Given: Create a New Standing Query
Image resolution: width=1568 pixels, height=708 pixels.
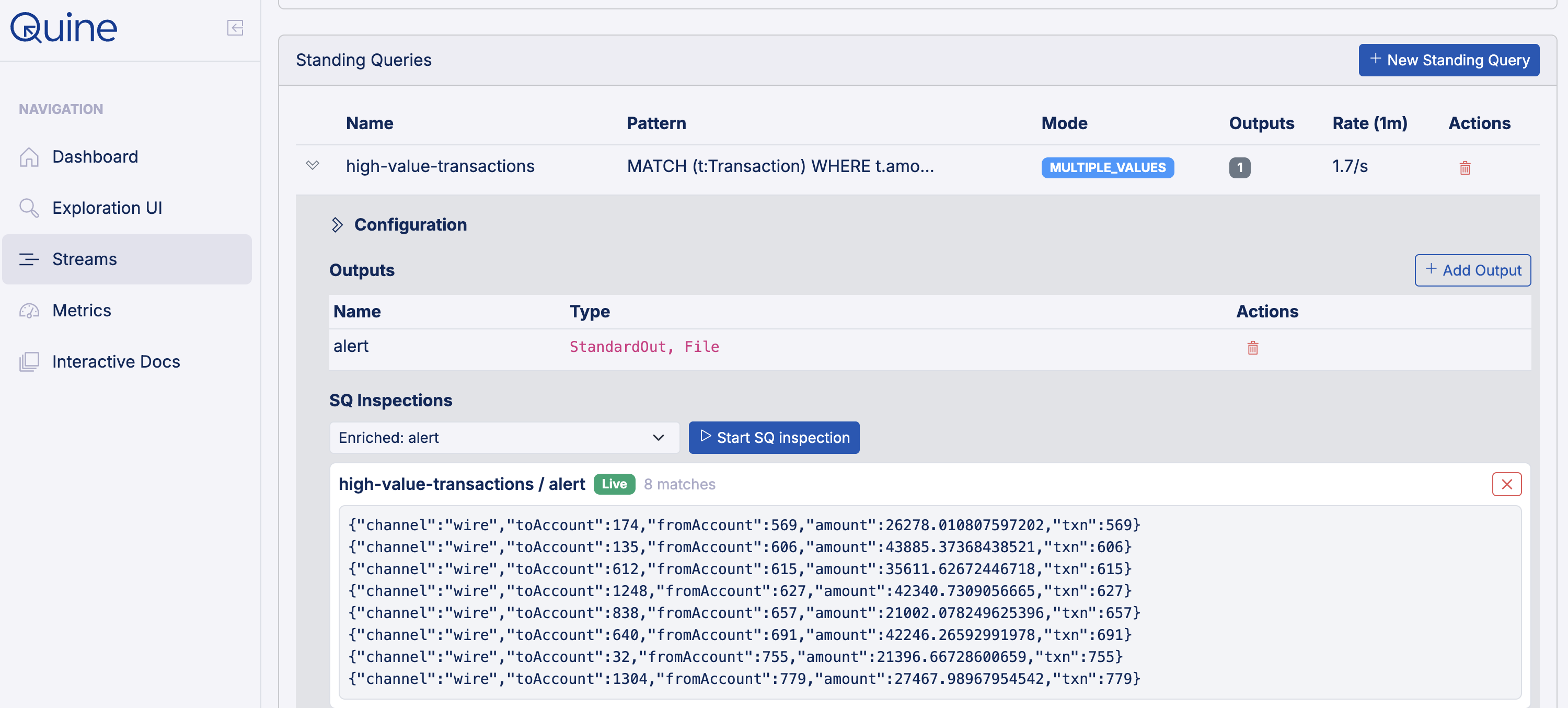Looking at the screenshot, I should (x=1449, y=60).
